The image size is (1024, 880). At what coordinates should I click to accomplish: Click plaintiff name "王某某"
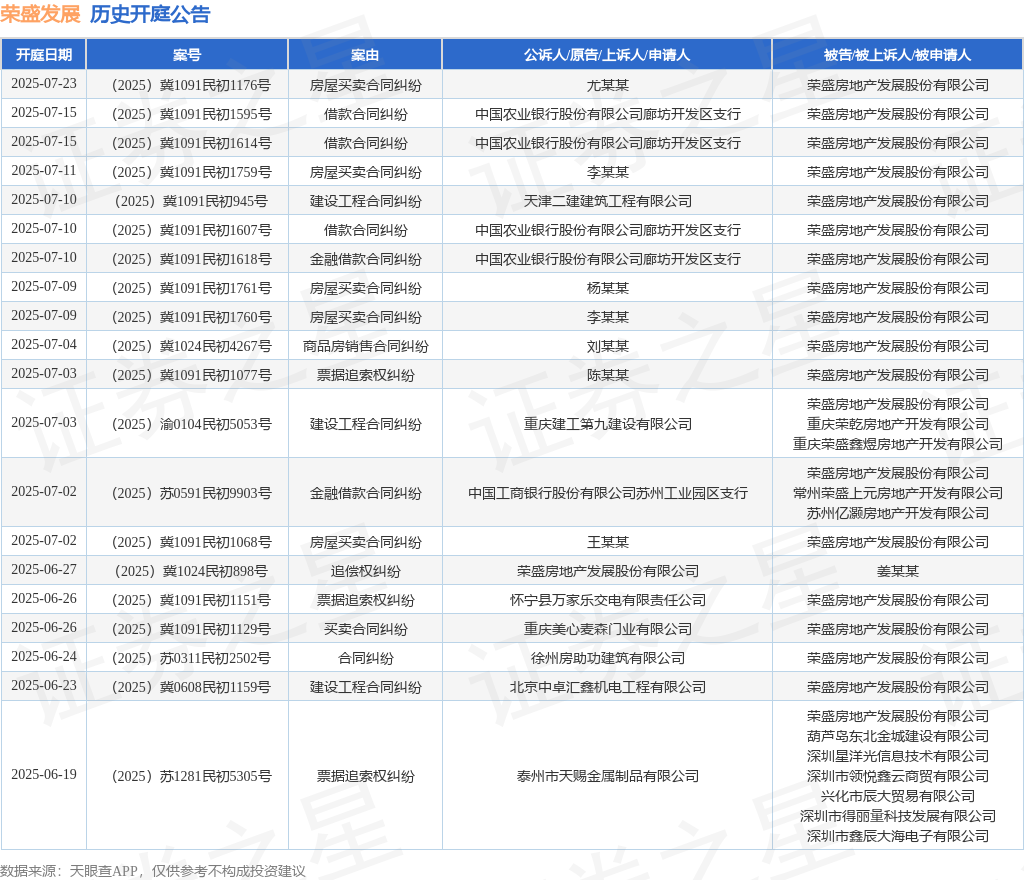(x=607, y=542)
